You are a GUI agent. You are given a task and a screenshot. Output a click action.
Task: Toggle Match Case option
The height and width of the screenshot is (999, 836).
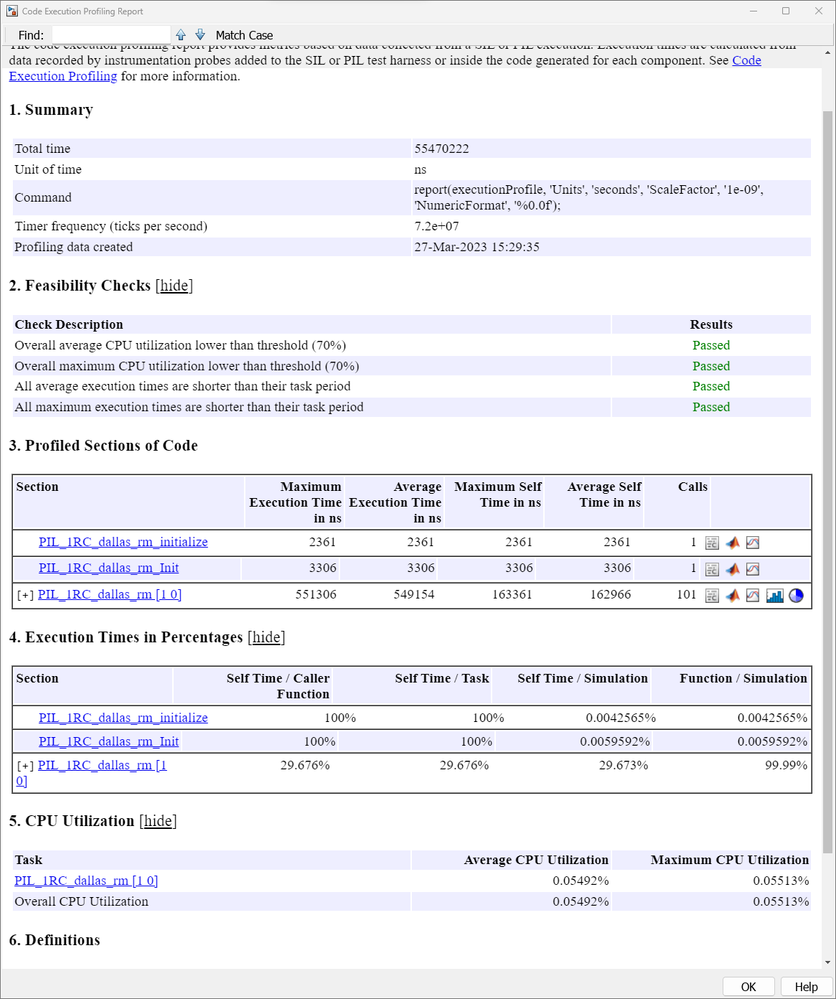point(244,35)
